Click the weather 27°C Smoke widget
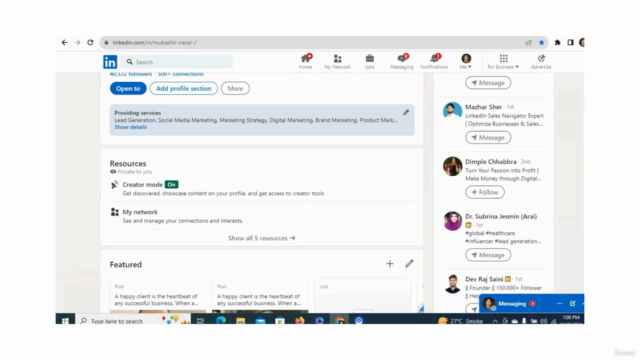Viewport: 640px width, 360px height. 460,321
